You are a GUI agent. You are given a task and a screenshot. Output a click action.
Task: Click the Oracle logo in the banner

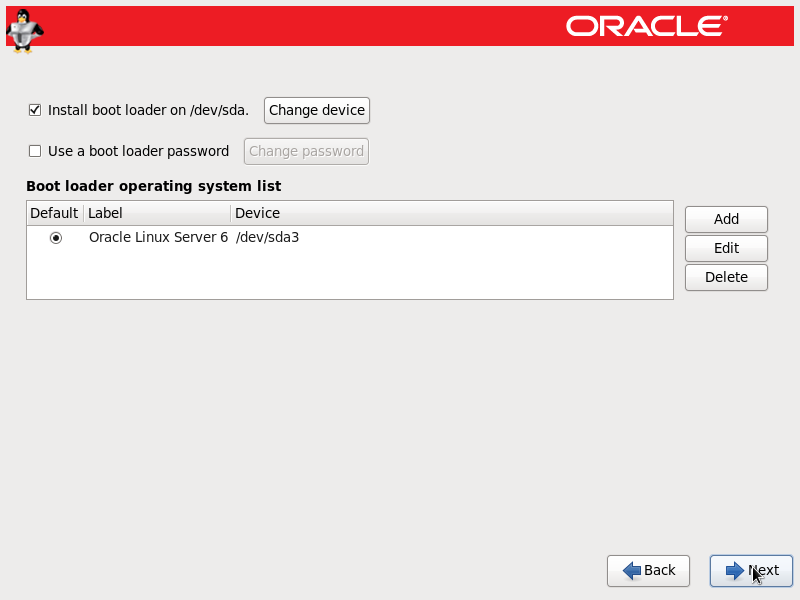647,26
